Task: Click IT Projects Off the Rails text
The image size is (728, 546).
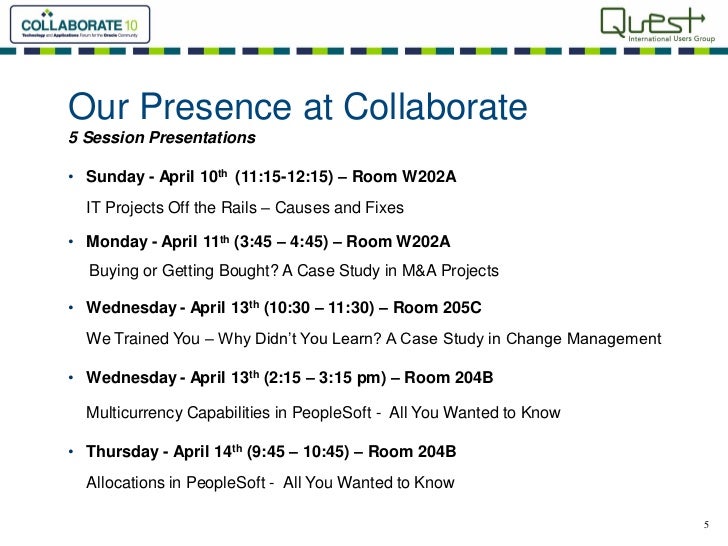Action: click(x=245, y=208)
